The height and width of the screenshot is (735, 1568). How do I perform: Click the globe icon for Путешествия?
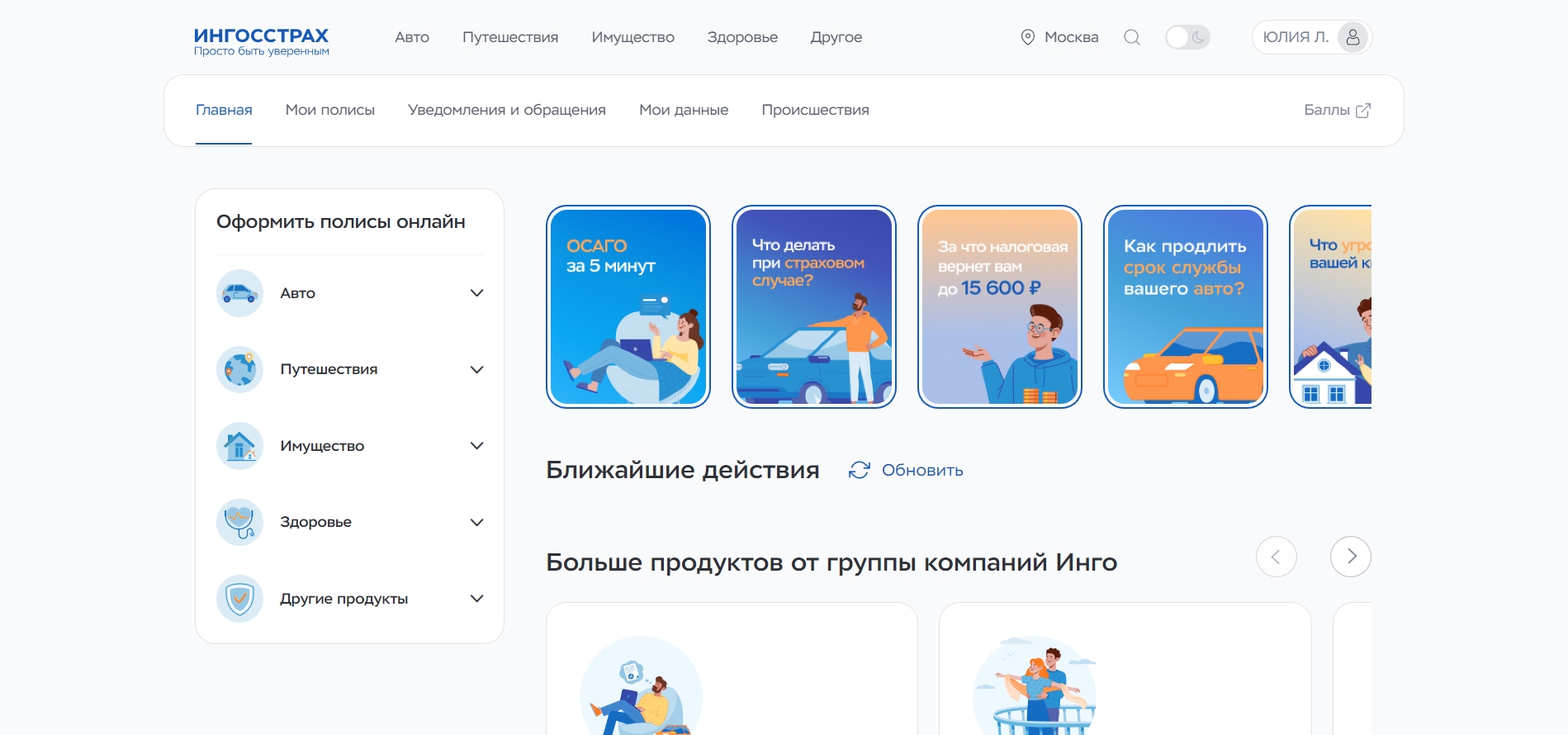(x=239, y=369)
